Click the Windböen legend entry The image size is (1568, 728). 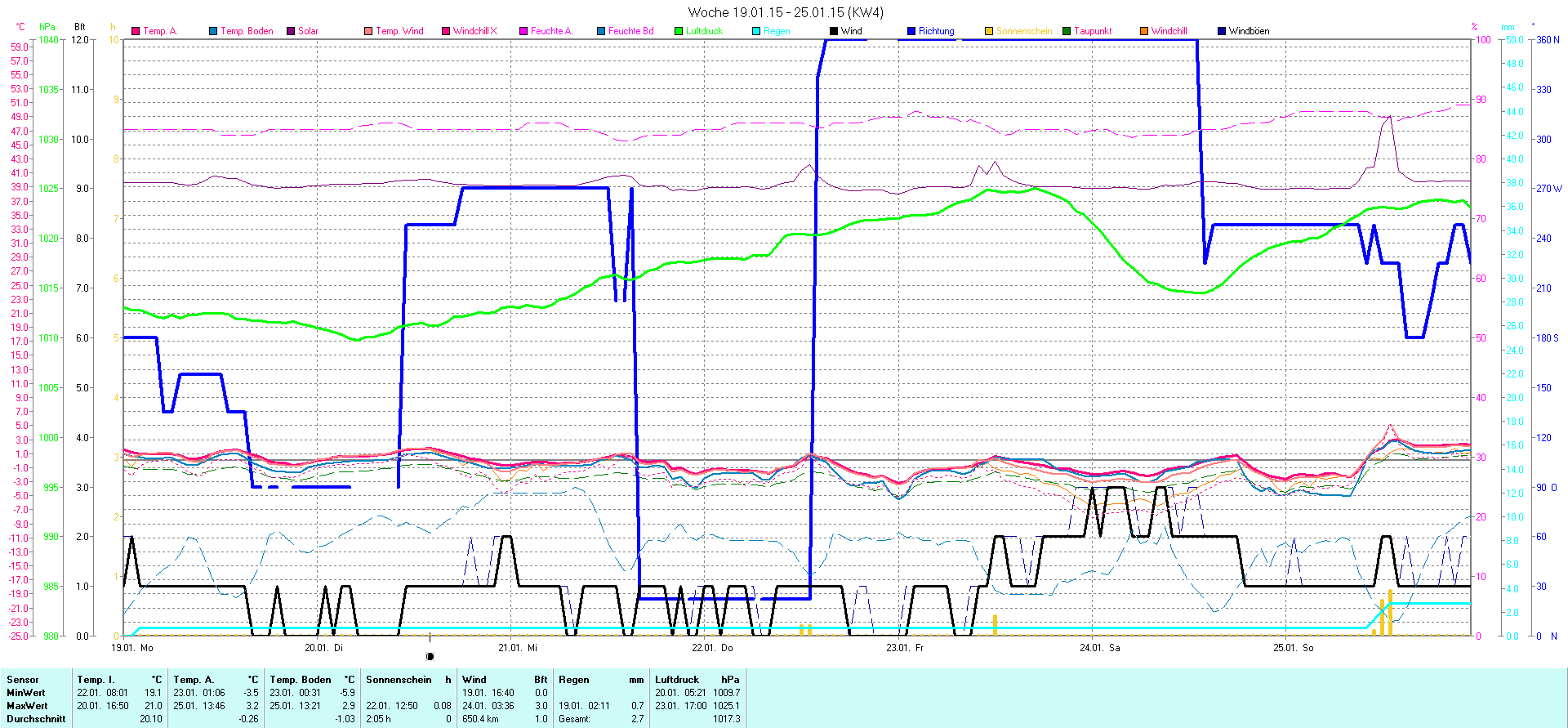(x=1248, y=31)
